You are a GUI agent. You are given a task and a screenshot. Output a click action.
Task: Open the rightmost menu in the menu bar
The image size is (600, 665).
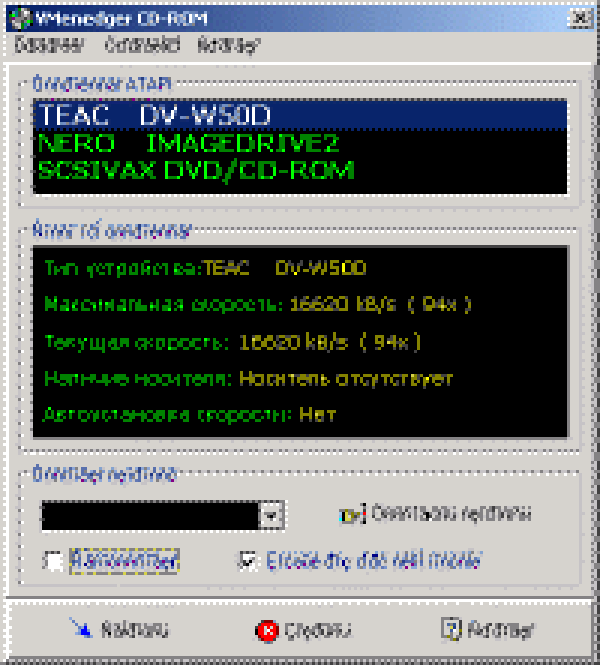pos(229,45)
